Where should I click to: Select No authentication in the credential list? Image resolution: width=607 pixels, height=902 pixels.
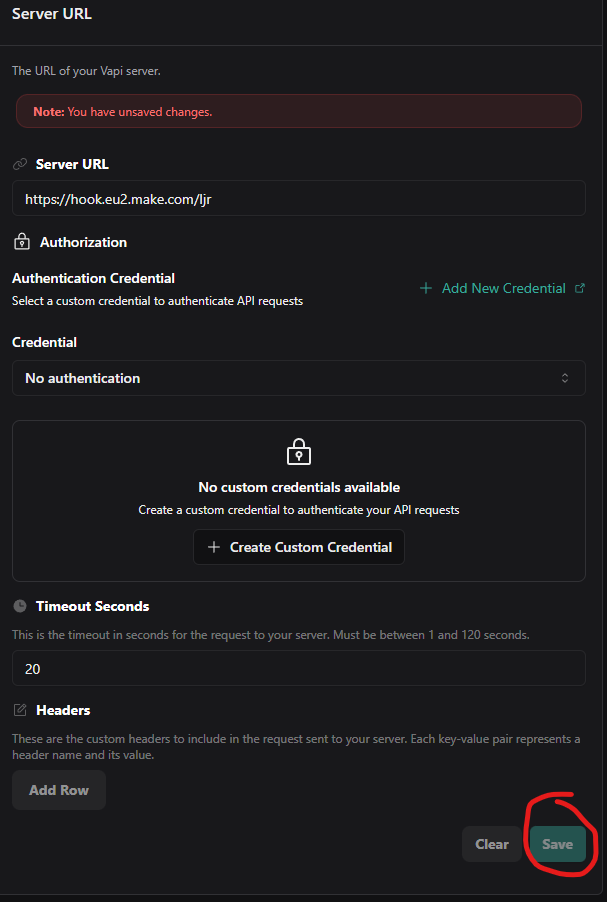click(x=82, y=378)
